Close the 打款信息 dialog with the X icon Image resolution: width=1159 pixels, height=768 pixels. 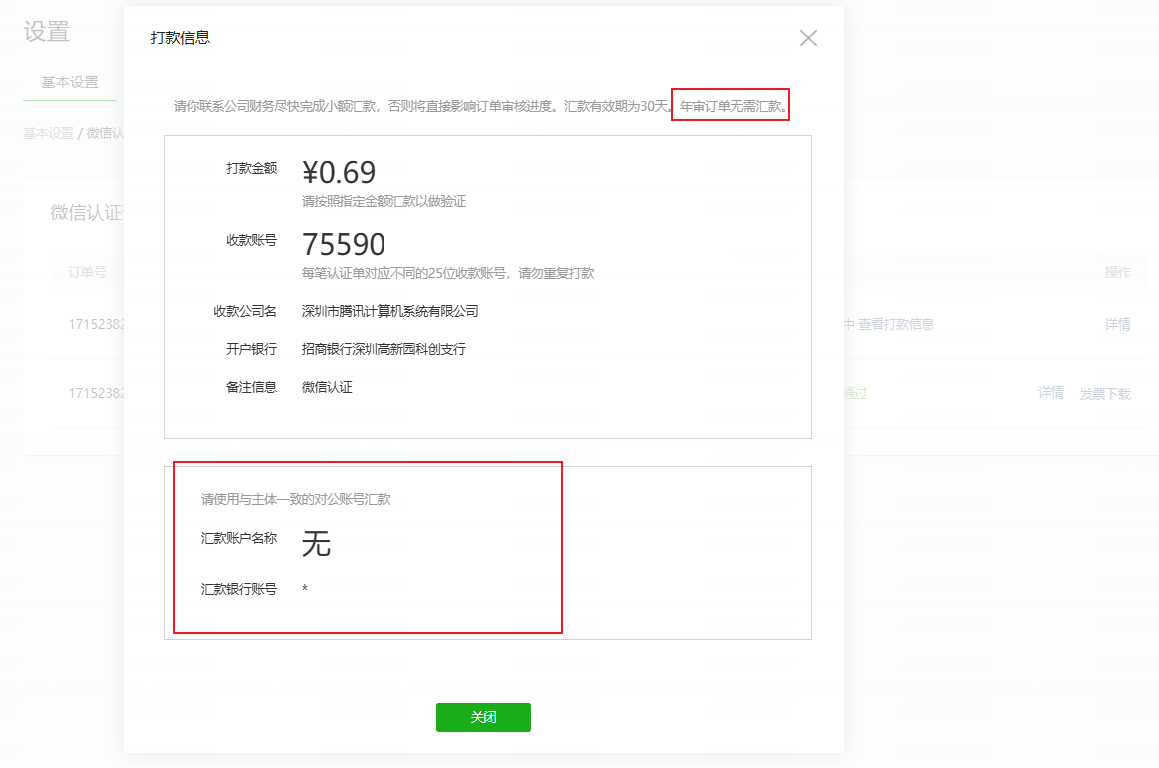point(808,38)
